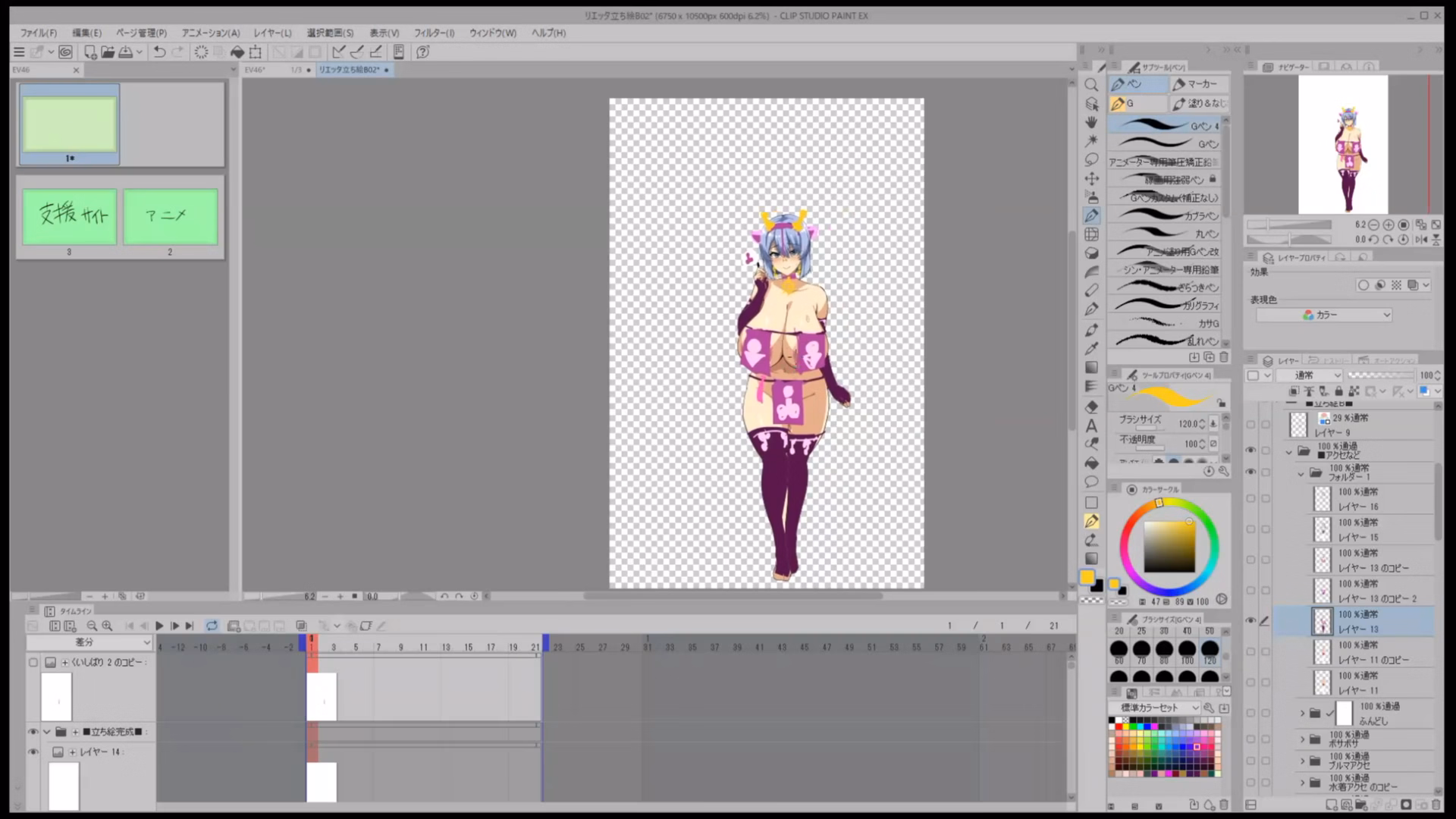This screenshot has width=1456, height=819.
Task: Zoom in the timeline
Action: (x=107, y=626)
